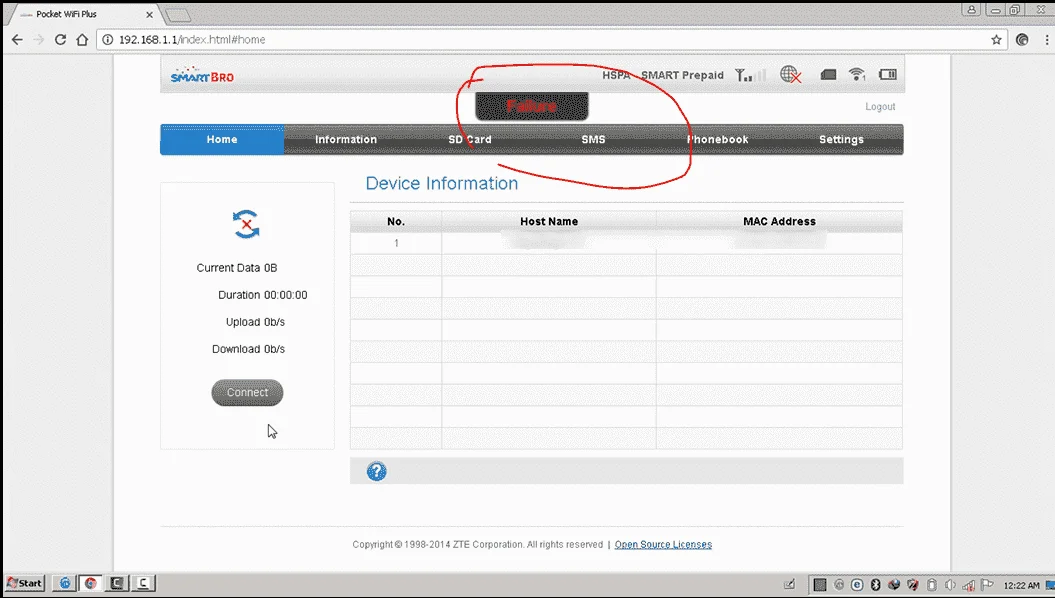The width and height of the screenshot is (1055, 598).
Task: Open the Start menu
Action: pyautogui.click(x=25, y=583)
